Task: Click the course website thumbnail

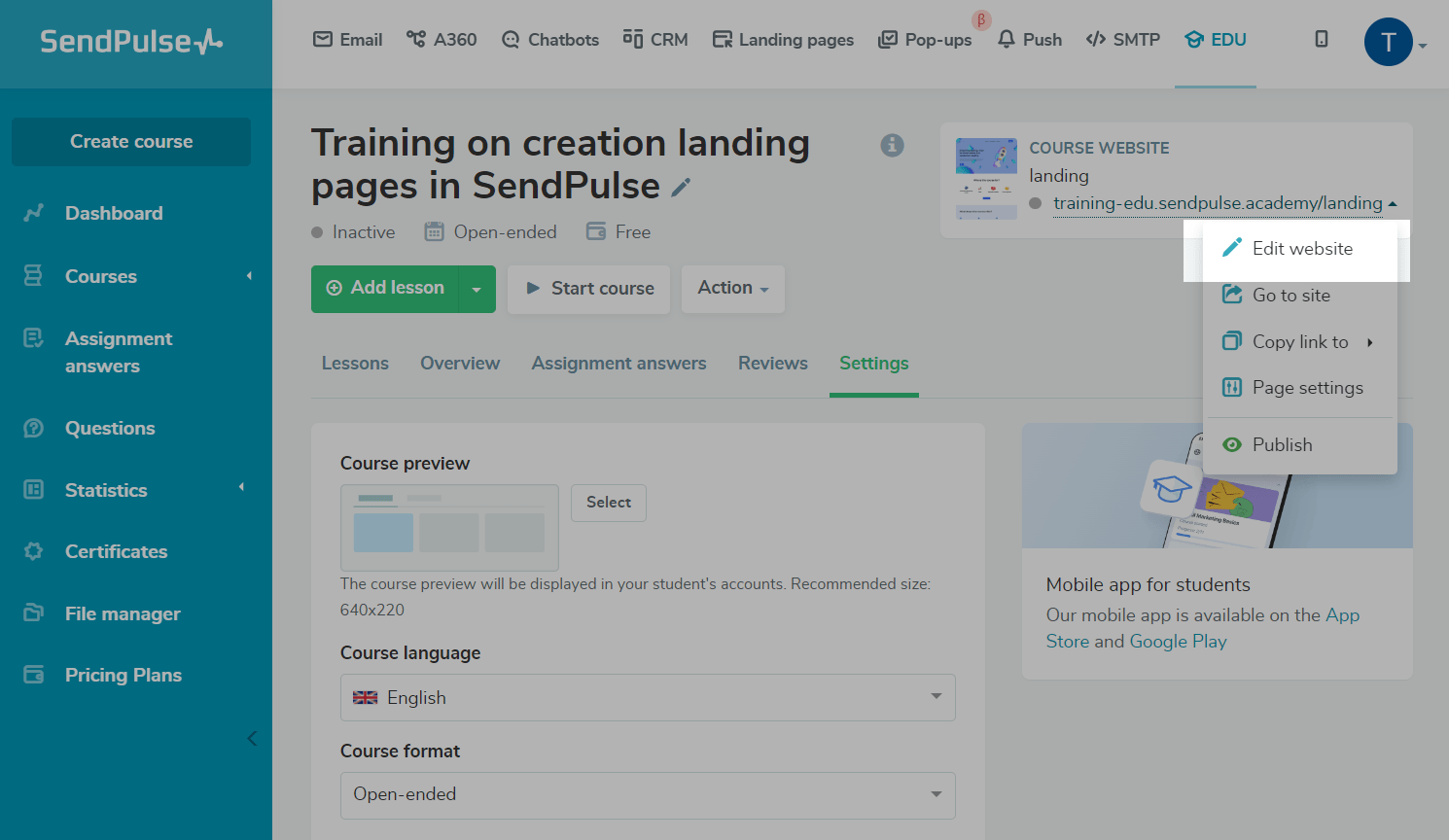Action: (x=986, y=179)
